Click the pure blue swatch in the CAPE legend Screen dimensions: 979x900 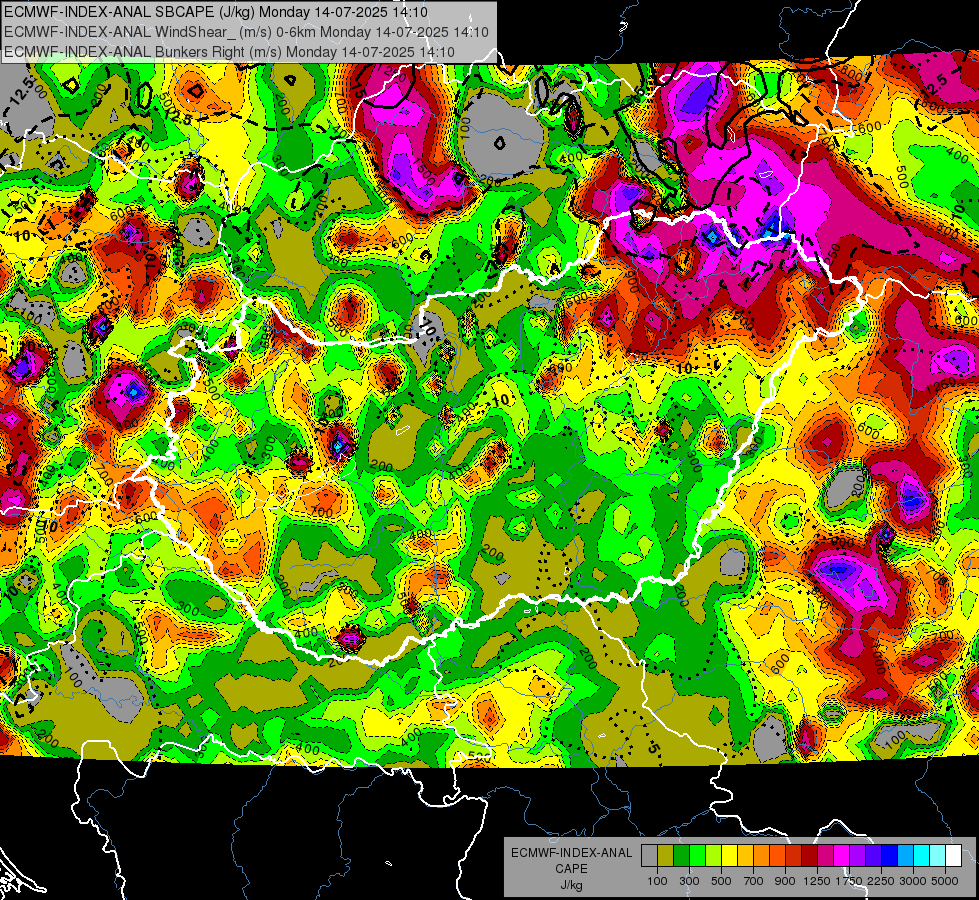890,856
